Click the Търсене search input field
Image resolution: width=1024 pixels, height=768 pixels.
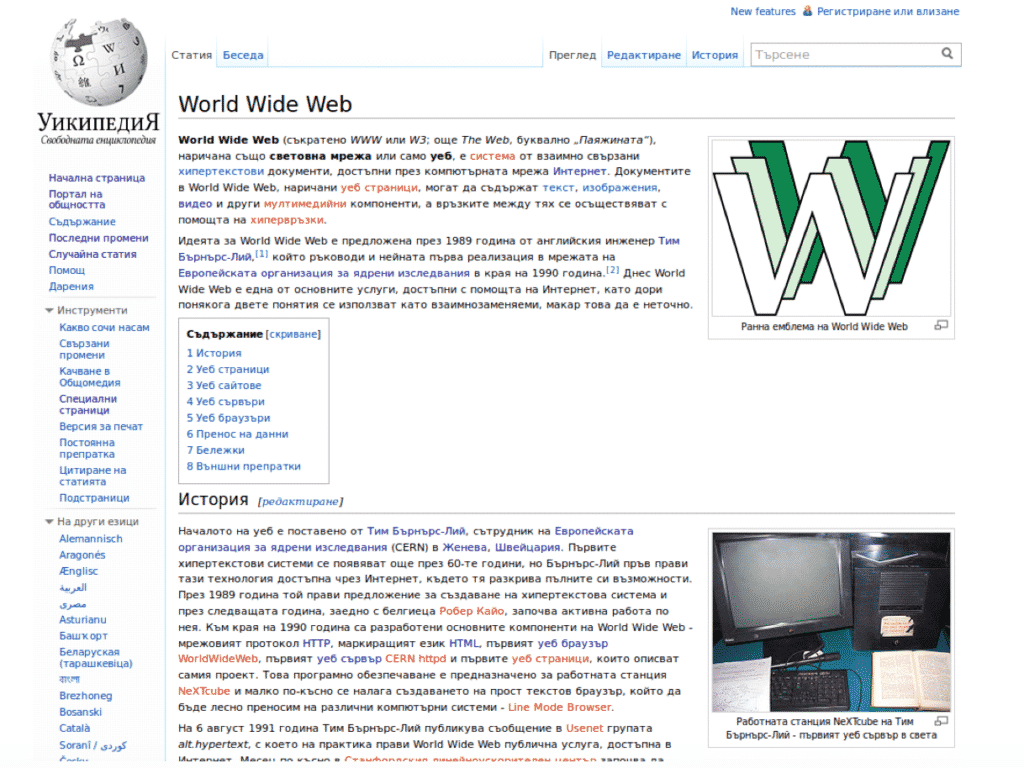(840, 53)
